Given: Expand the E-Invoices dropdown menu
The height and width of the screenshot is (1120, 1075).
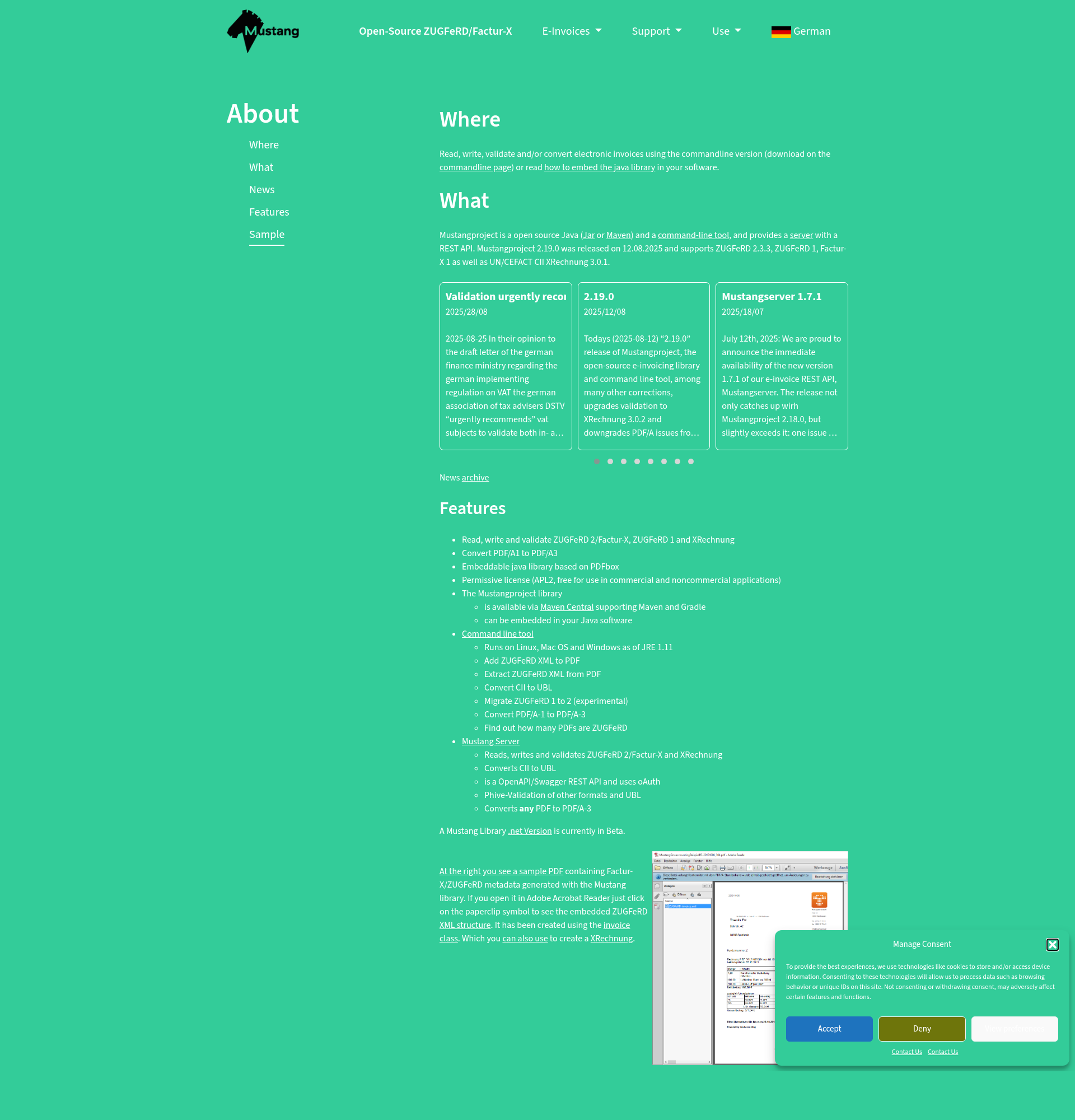Looking at the screenshot, I should [572, 31].
